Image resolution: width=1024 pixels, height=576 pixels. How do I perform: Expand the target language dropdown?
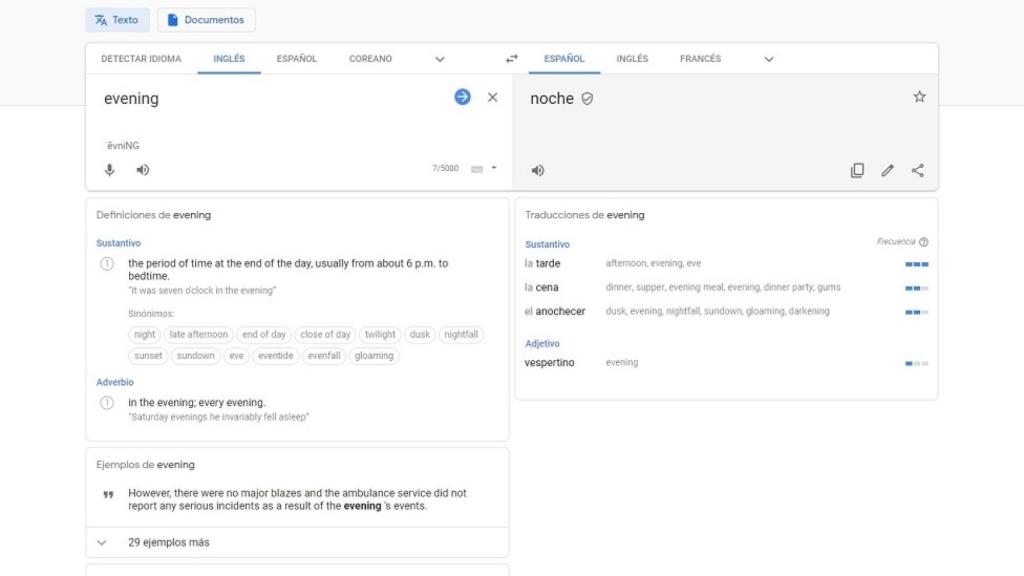tap(769, 59)
